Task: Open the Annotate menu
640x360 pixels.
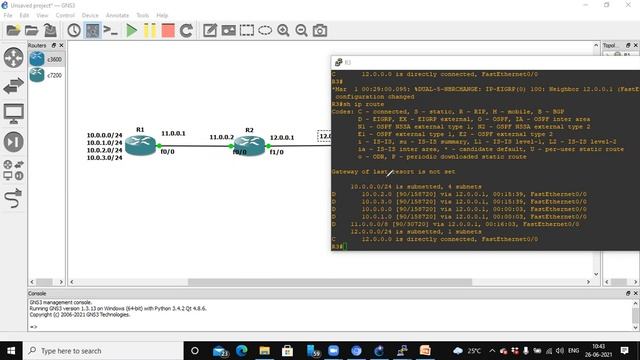Action: pos(117,15)
